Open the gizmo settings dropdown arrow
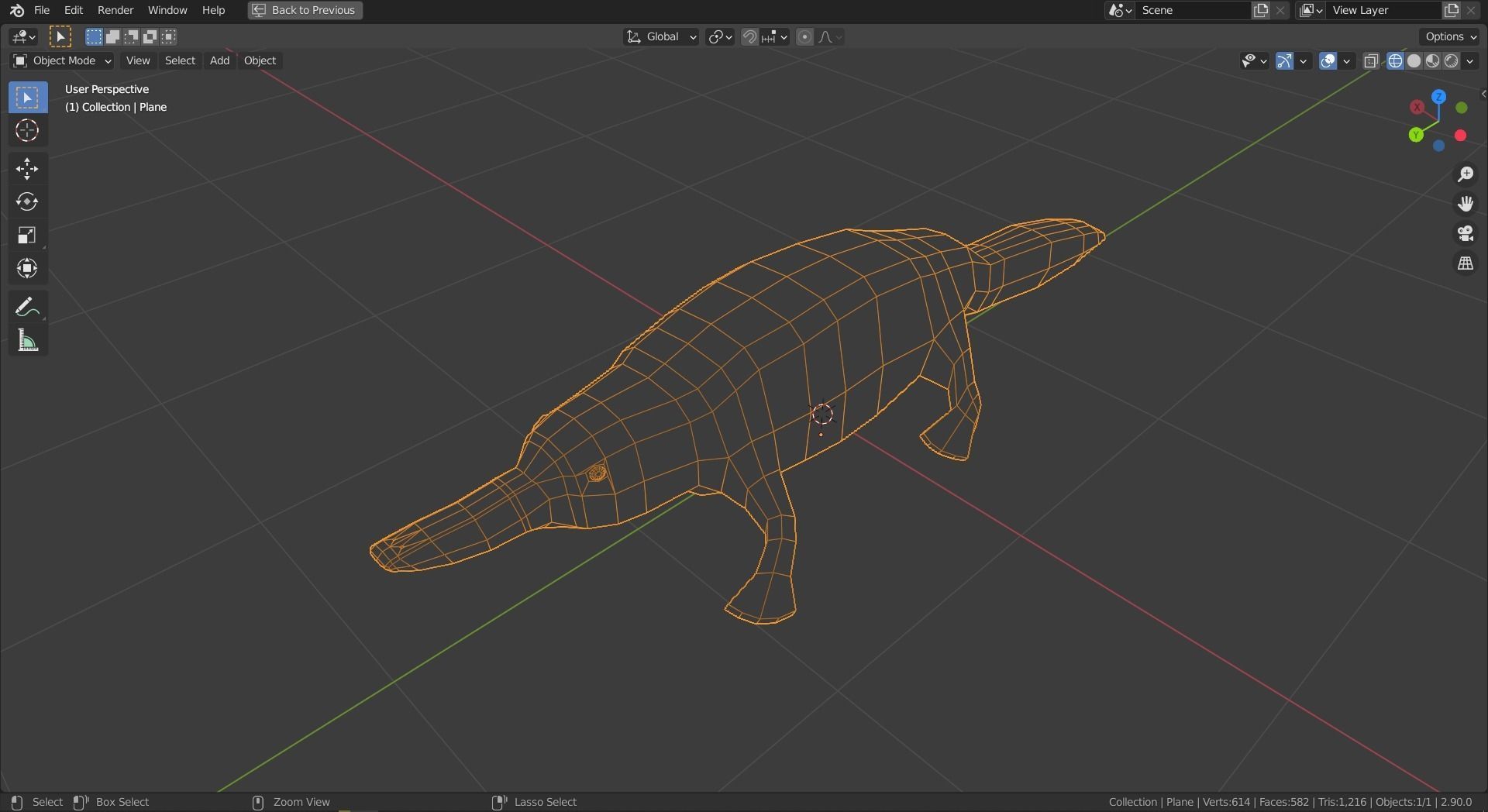 click(1304, 60)
